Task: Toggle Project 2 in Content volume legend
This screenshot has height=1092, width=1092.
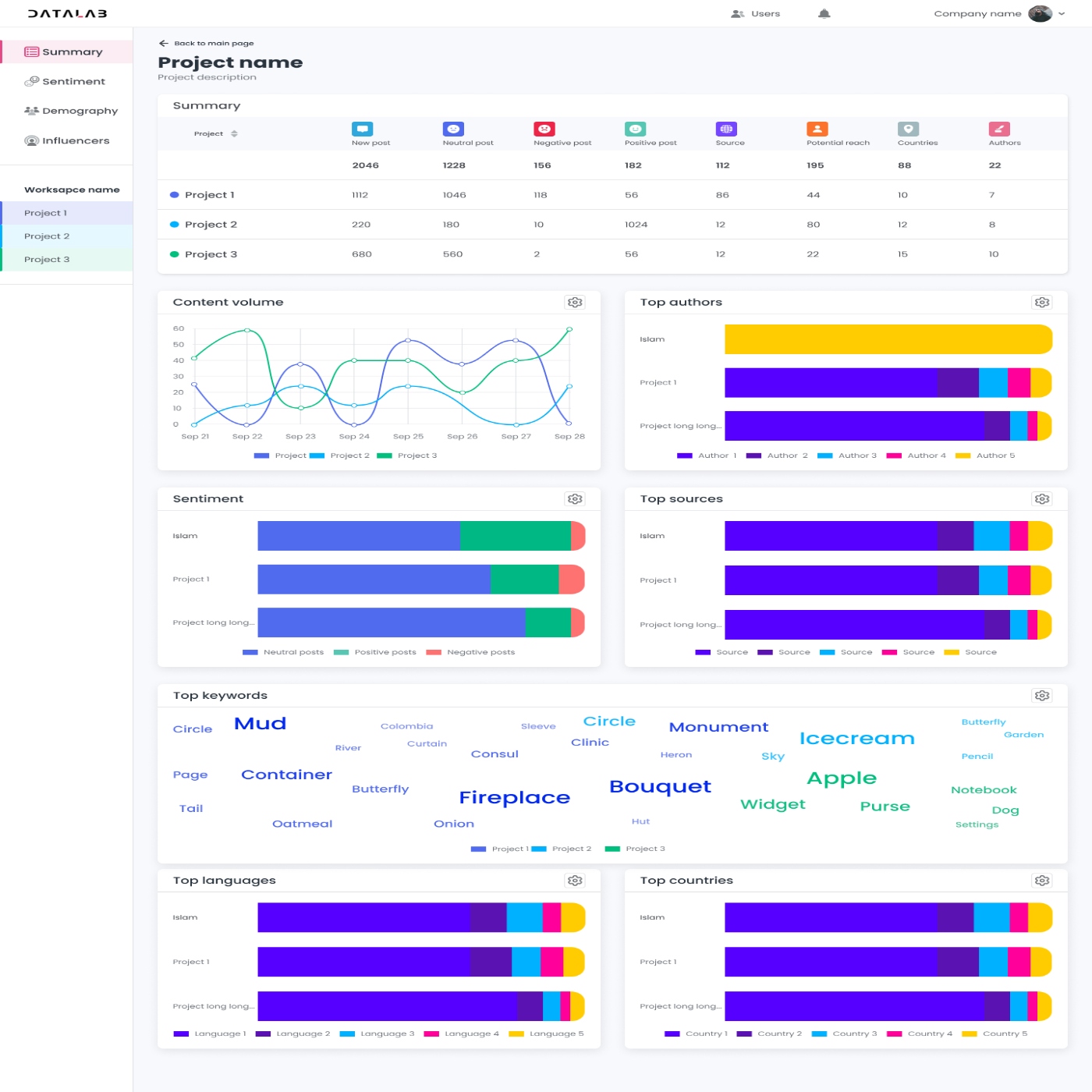Action: [339, 456]
